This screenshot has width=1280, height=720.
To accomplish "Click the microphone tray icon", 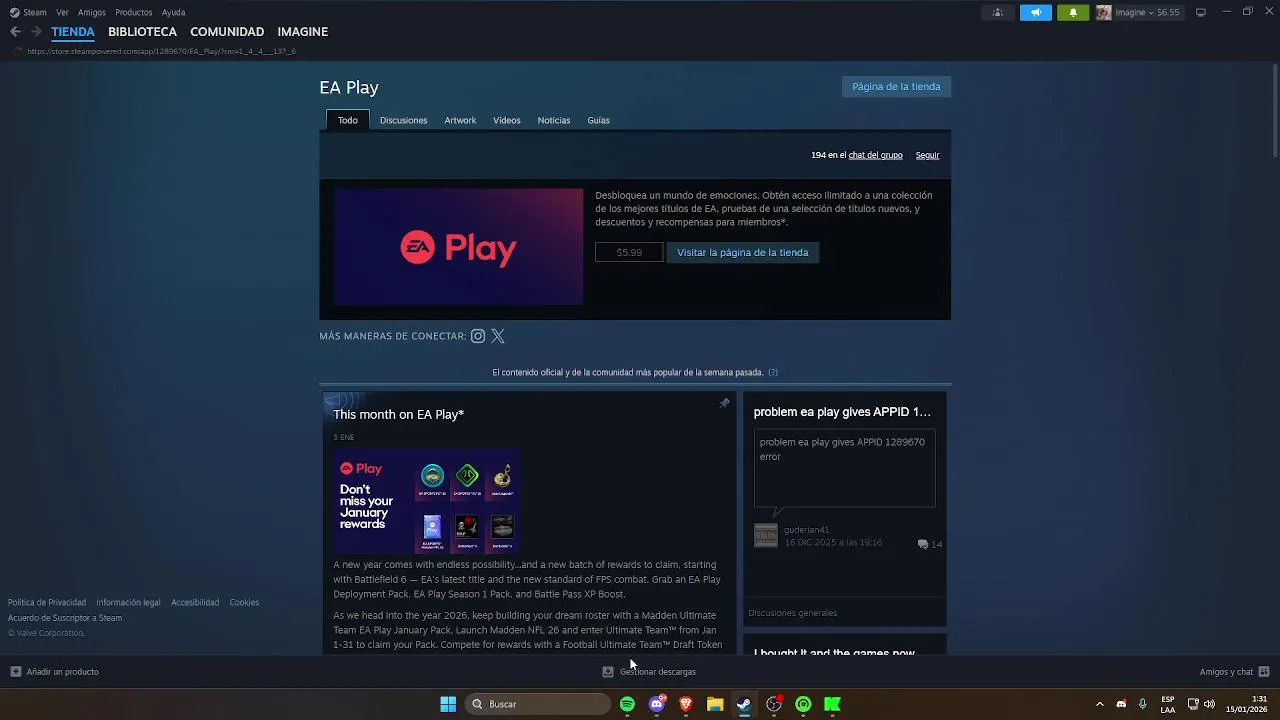I will (x=1143, y=704).
